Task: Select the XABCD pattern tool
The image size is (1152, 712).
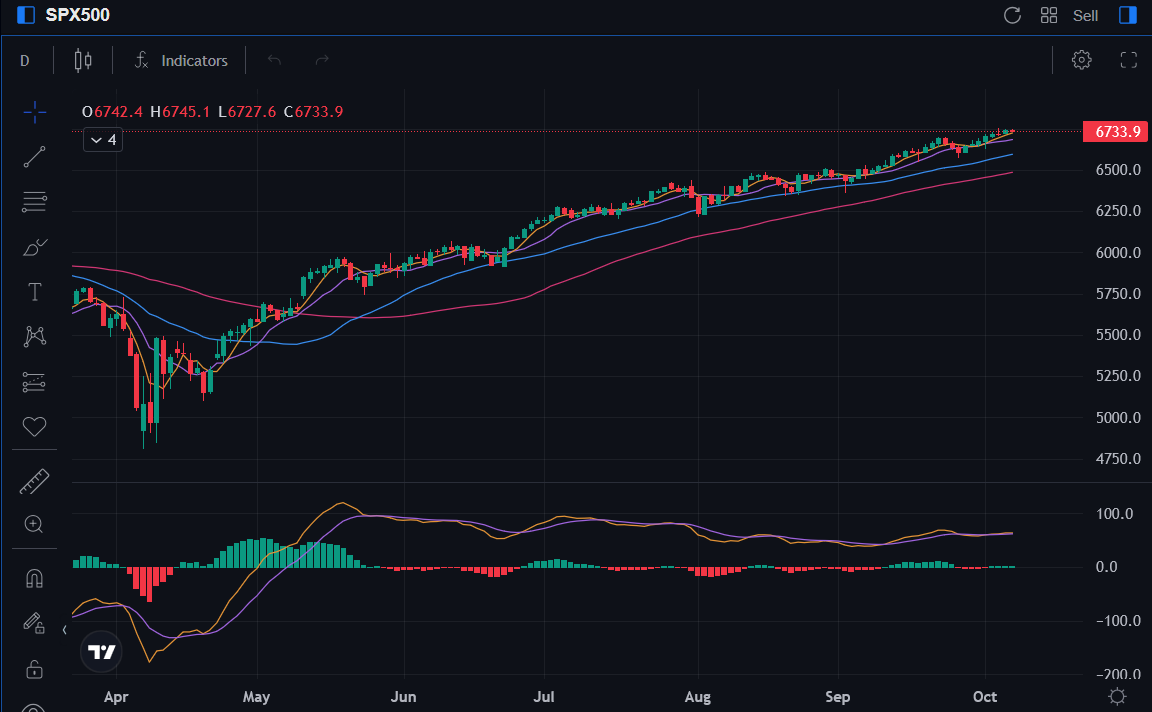Action: pyautogui.click(x=34, y=337)
